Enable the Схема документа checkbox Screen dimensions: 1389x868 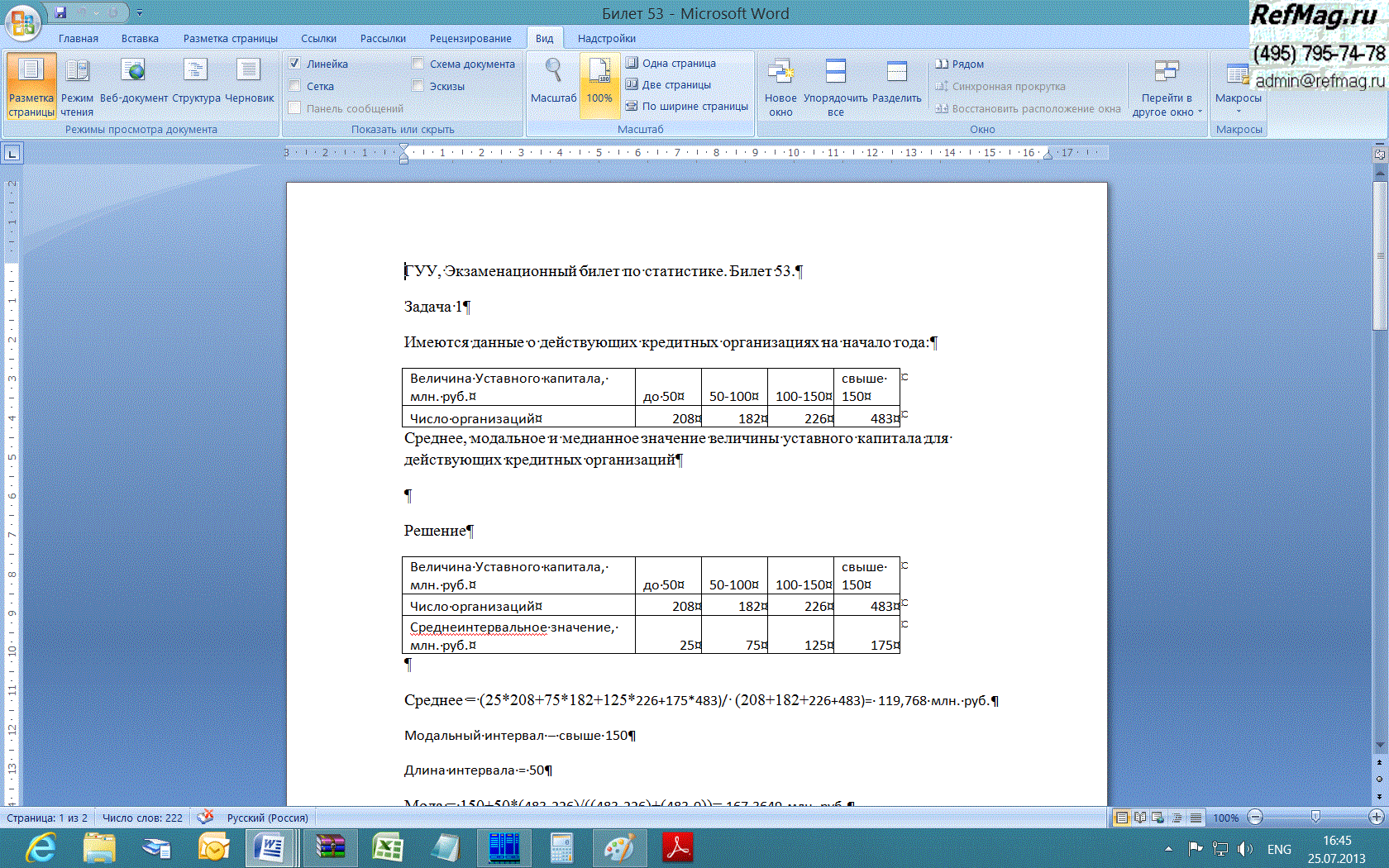[418, 64]
